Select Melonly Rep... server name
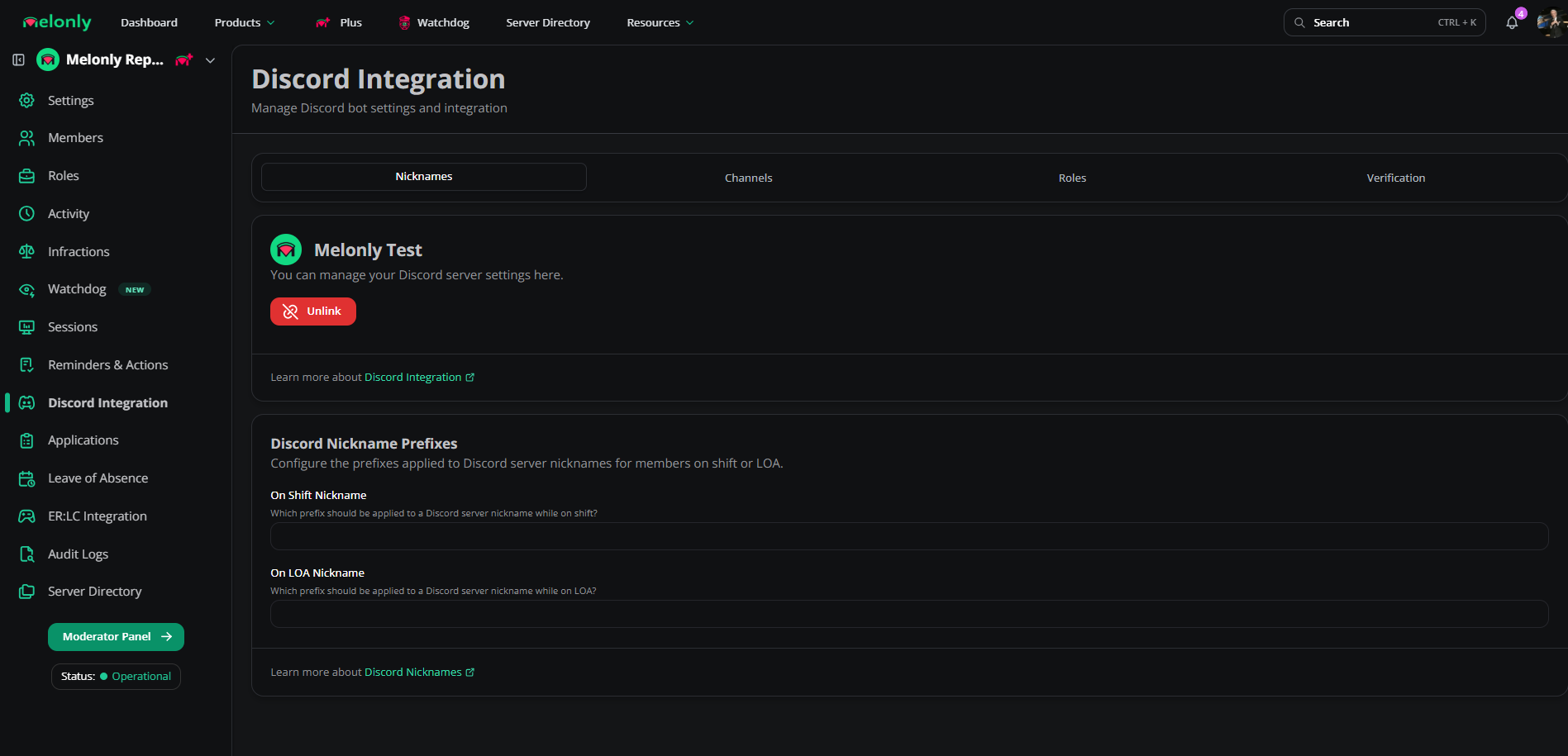1568x756 pixels. pyautogui.click(x=115, y=59)
